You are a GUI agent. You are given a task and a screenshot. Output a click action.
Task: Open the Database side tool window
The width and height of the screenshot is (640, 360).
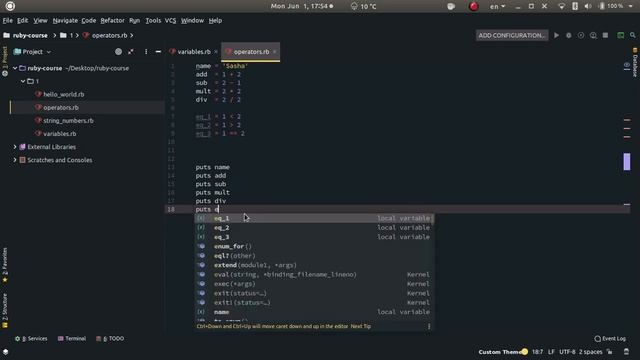[635, 62]
